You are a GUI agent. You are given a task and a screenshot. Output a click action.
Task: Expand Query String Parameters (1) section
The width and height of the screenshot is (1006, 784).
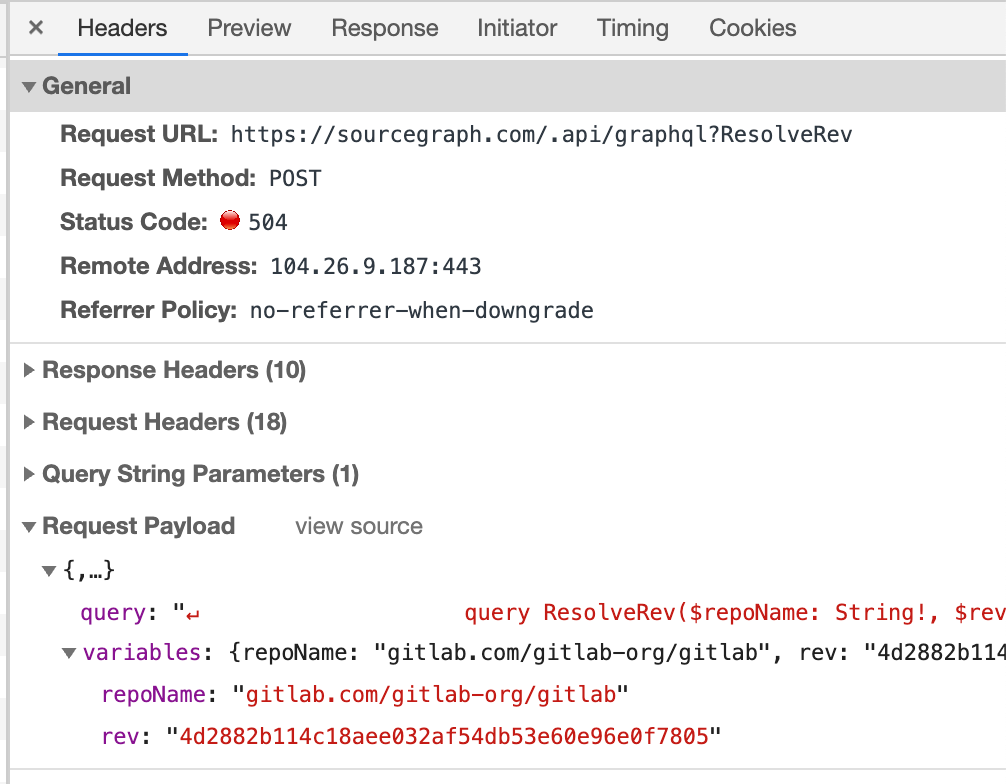(28, 474)
